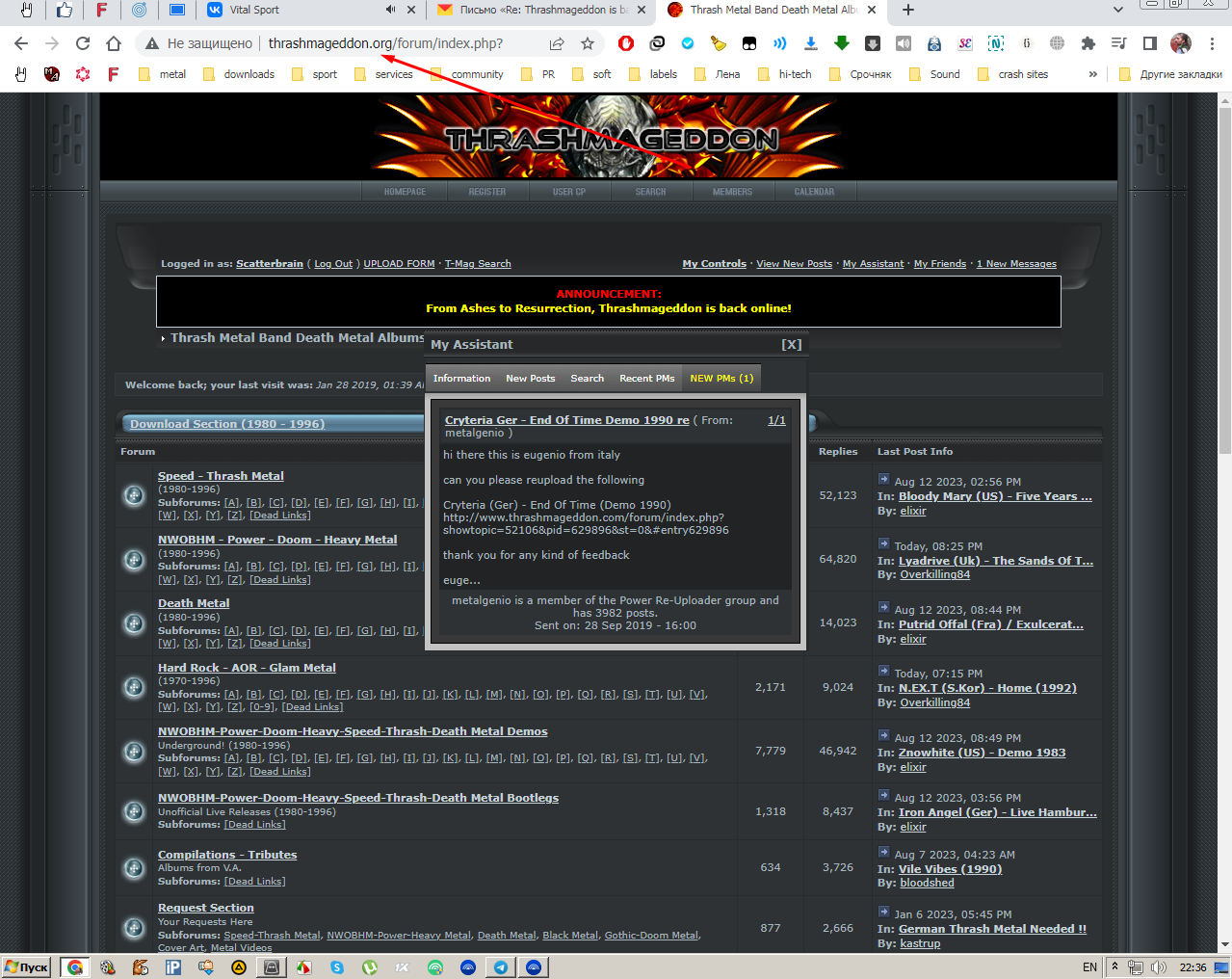Open the crash sites bookmarks folder

pyautogui.click(x=1012, y=74)
